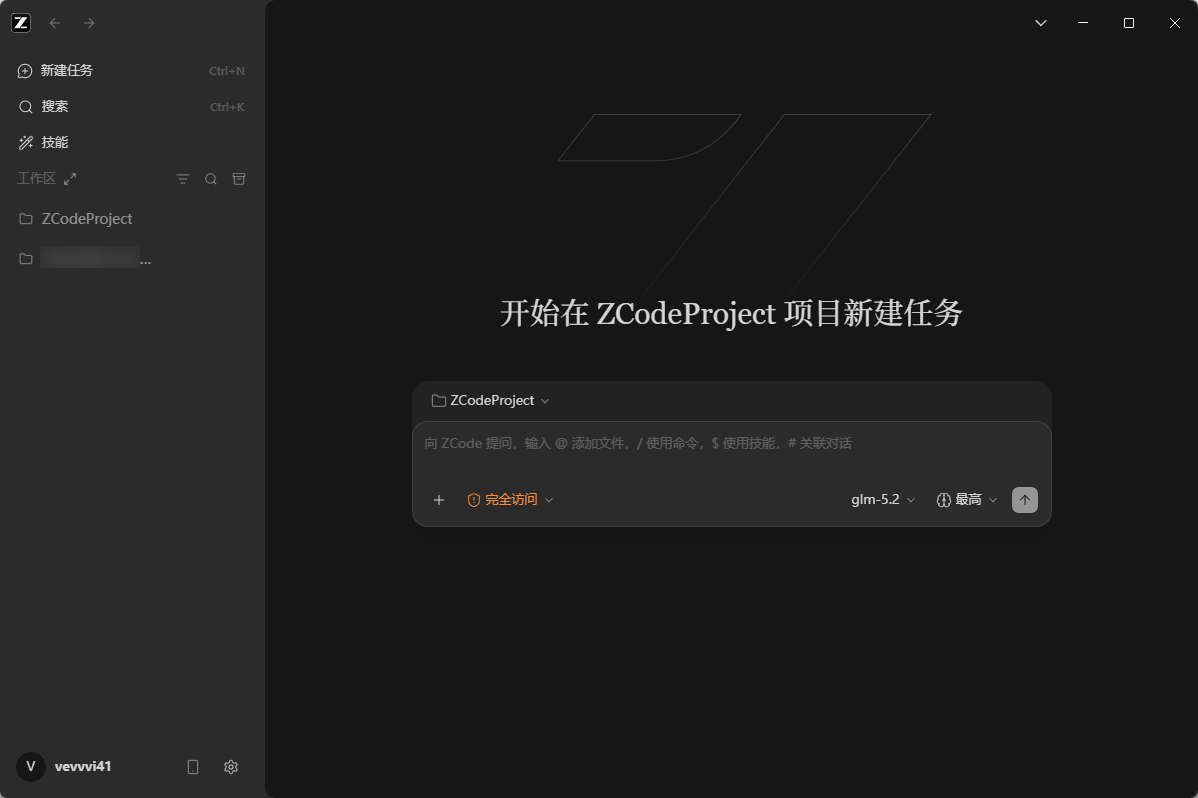Image resolution: width=1198 pixels, height=798 pixels.
Task: Open the ZCodeProject project dropdown
Action: 491,401
